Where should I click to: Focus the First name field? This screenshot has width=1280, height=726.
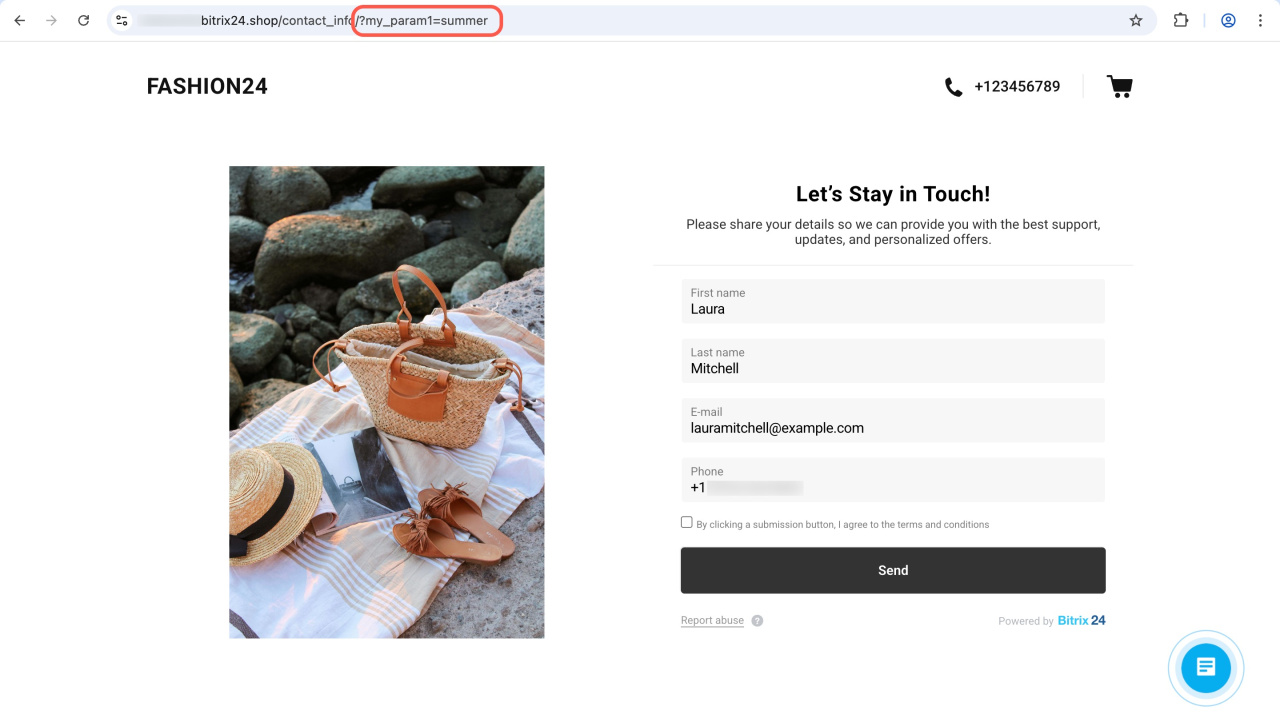pos(893,301)
